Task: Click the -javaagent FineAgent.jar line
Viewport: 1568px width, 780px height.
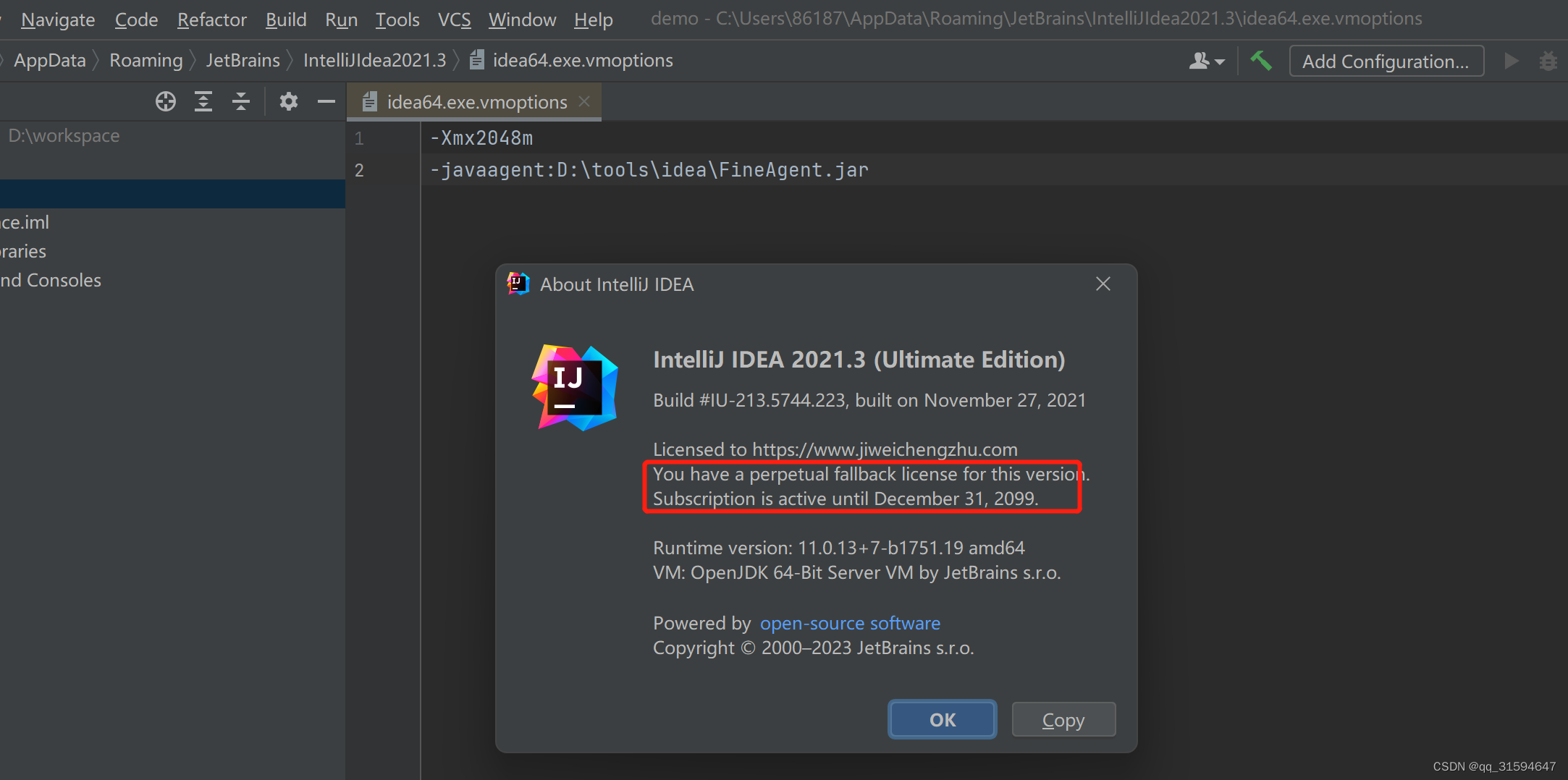Action: [x=649, y=169]
